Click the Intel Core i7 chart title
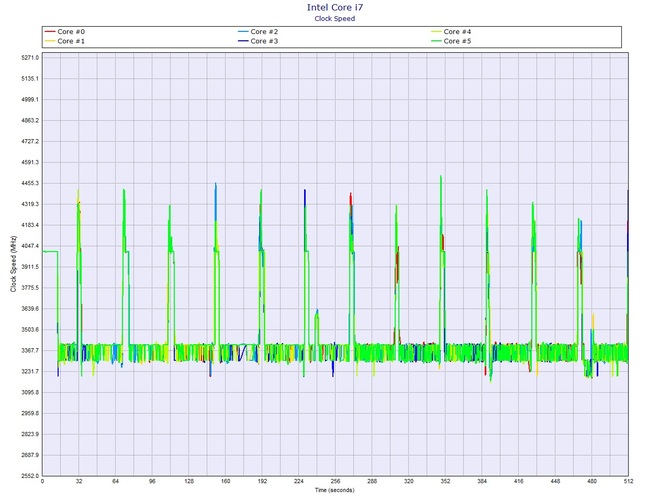This screenshot has width=670, height=502. point(335,7)
